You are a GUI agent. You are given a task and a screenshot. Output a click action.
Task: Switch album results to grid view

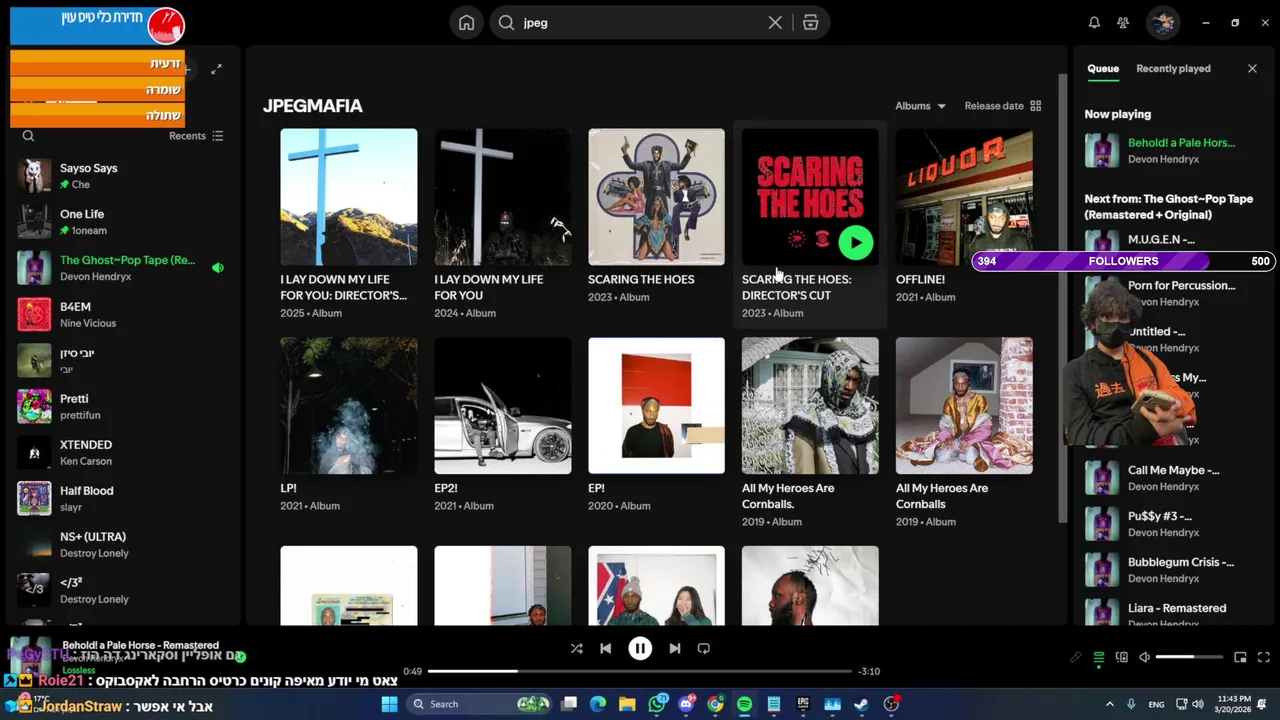[1036, 106]
